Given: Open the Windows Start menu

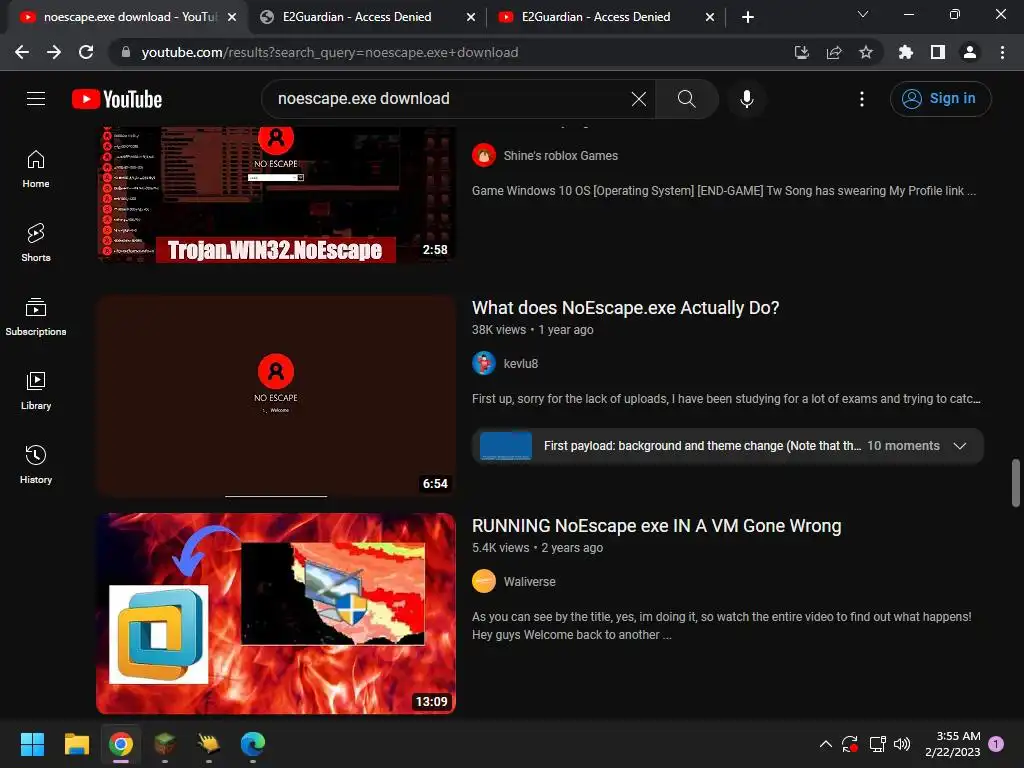Looking at the screenshot, I should pos(32,744).
